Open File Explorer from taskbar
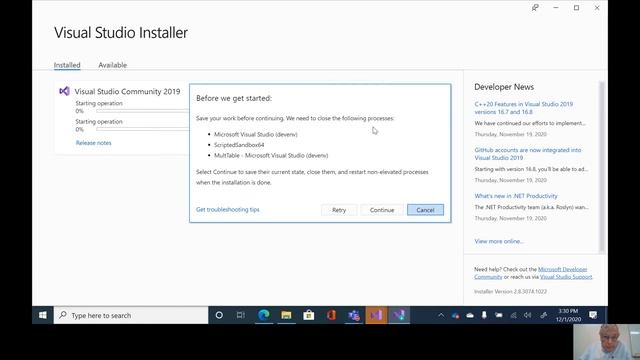 tap(286, 315)
